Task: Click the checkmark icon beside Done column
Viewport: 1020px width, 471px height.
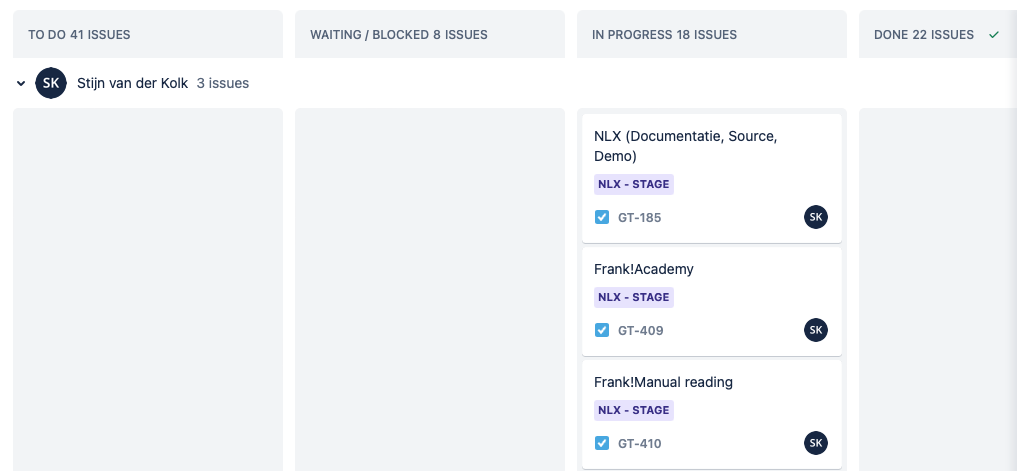Action: pyautogui.click(x=994, y=35)
